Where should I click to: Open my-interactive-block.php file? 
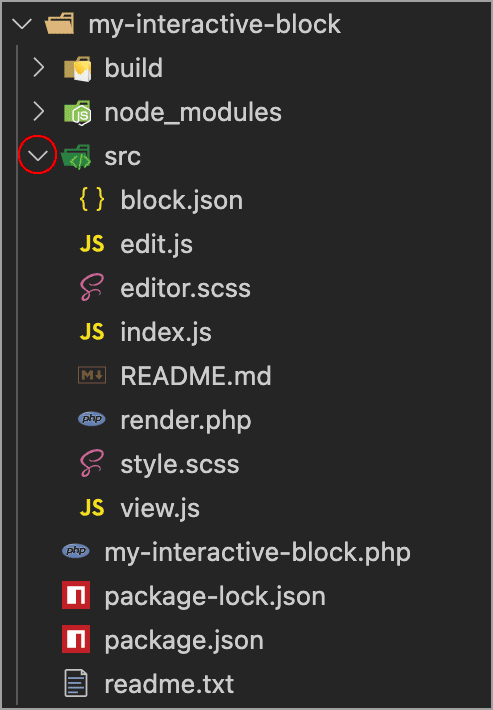[258, 552]
